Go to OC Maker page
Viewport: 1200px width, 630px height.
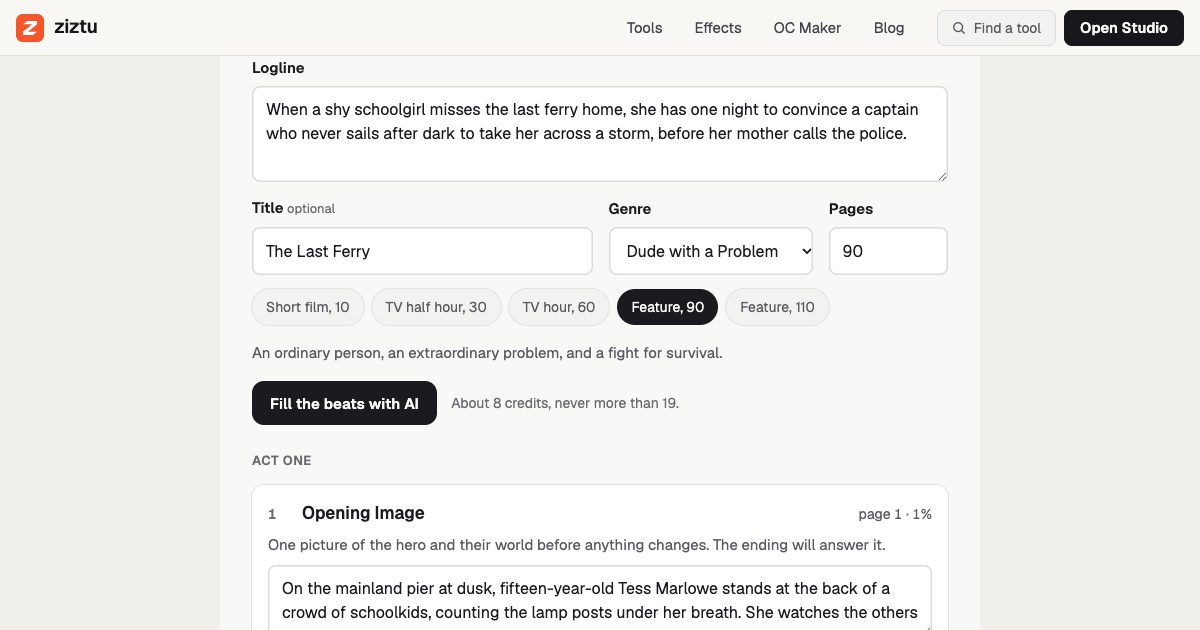(x=807, y=28)
